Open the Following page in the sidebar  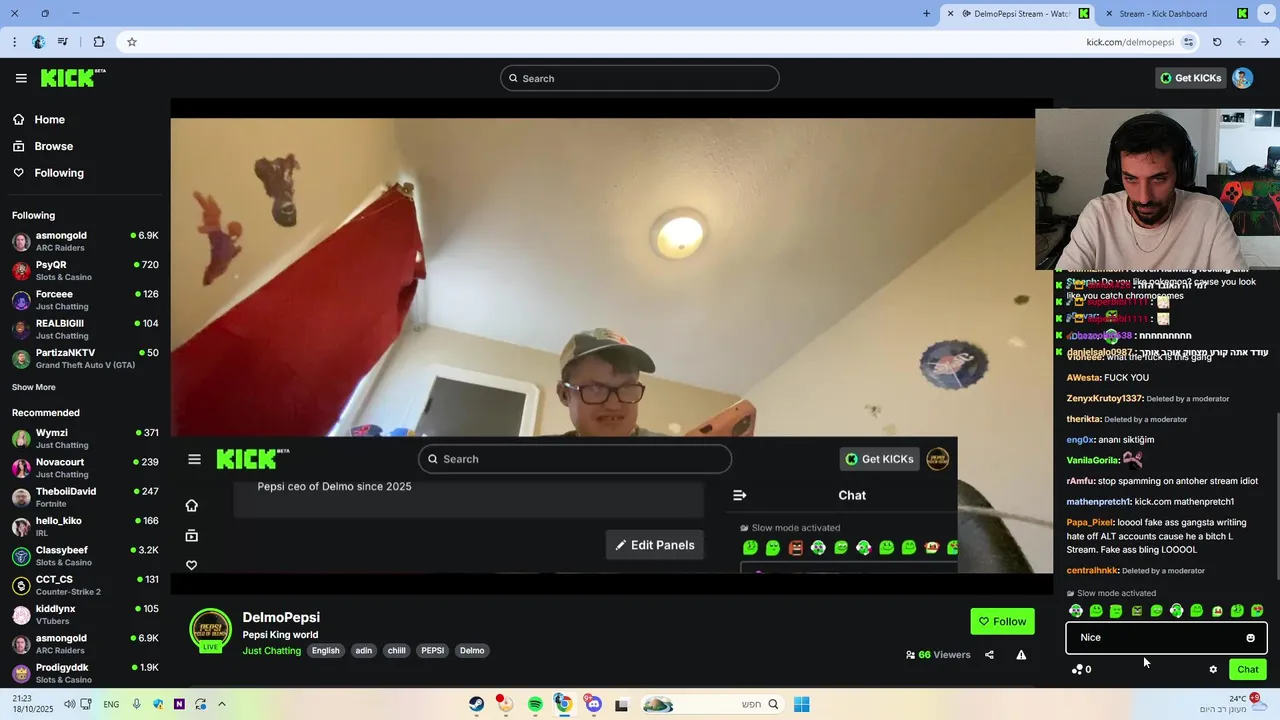pyautogui.click(x=59, y=173)
